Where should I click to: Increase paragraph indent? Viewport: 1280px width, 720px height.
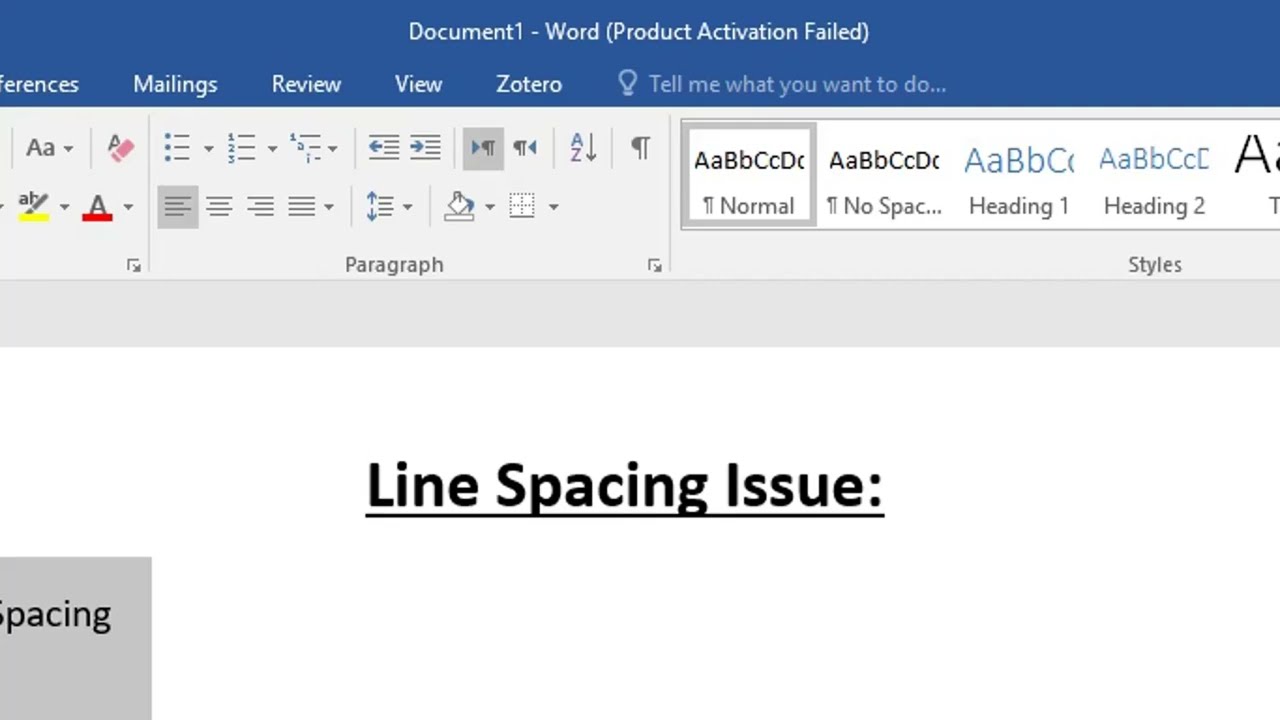425,148
